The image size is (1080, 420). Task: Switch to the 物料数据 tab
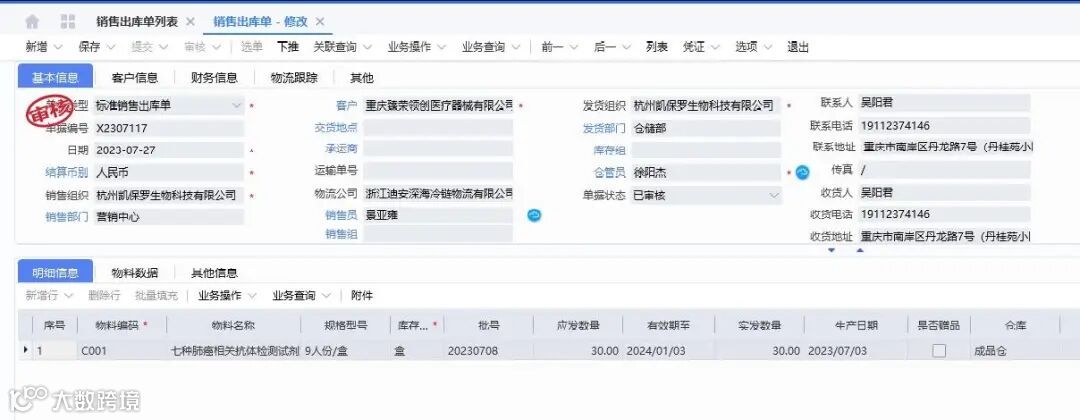[134, 273]
